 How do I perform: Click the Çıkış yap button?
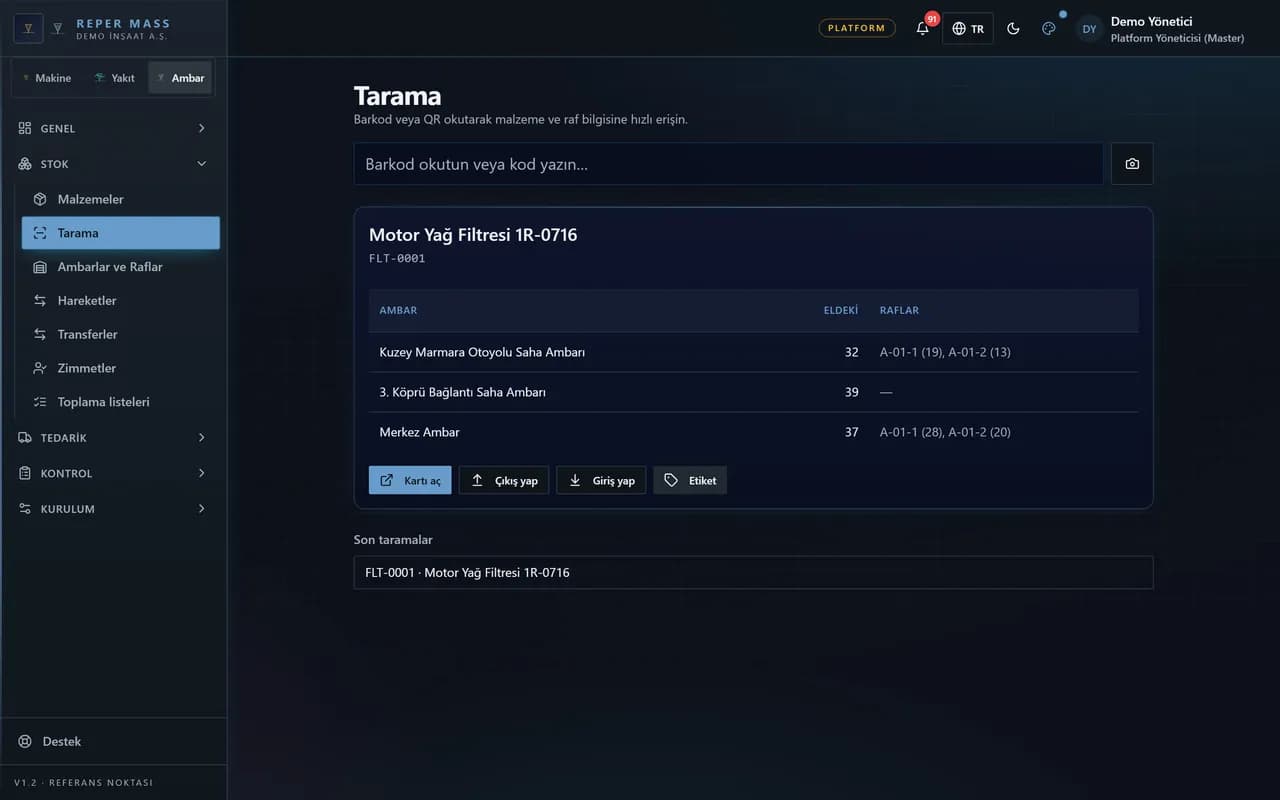504,480
